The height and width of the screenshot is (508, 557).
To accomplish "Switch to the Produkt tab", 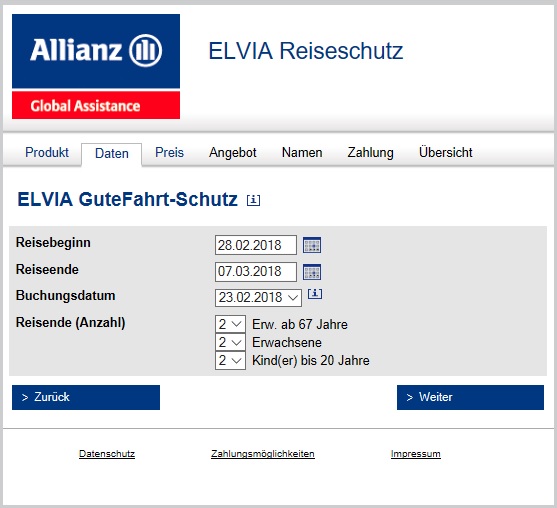I will point(47,152).
